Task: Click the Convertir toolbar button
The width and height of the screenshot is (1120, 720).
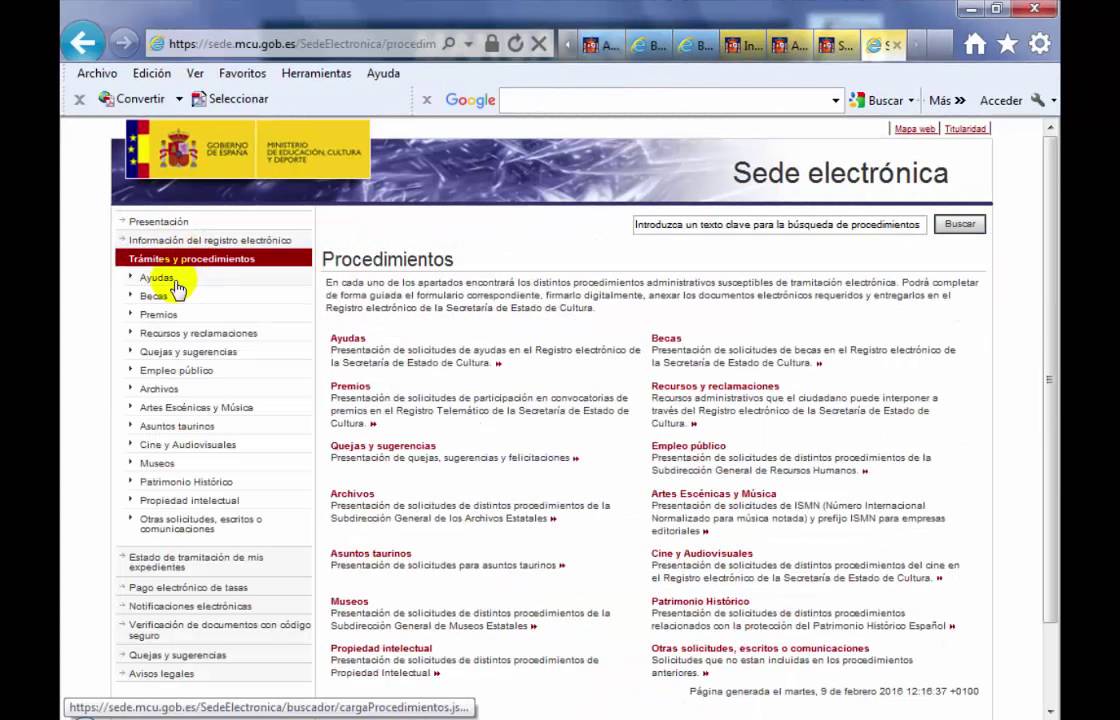Action: point(132,99)
